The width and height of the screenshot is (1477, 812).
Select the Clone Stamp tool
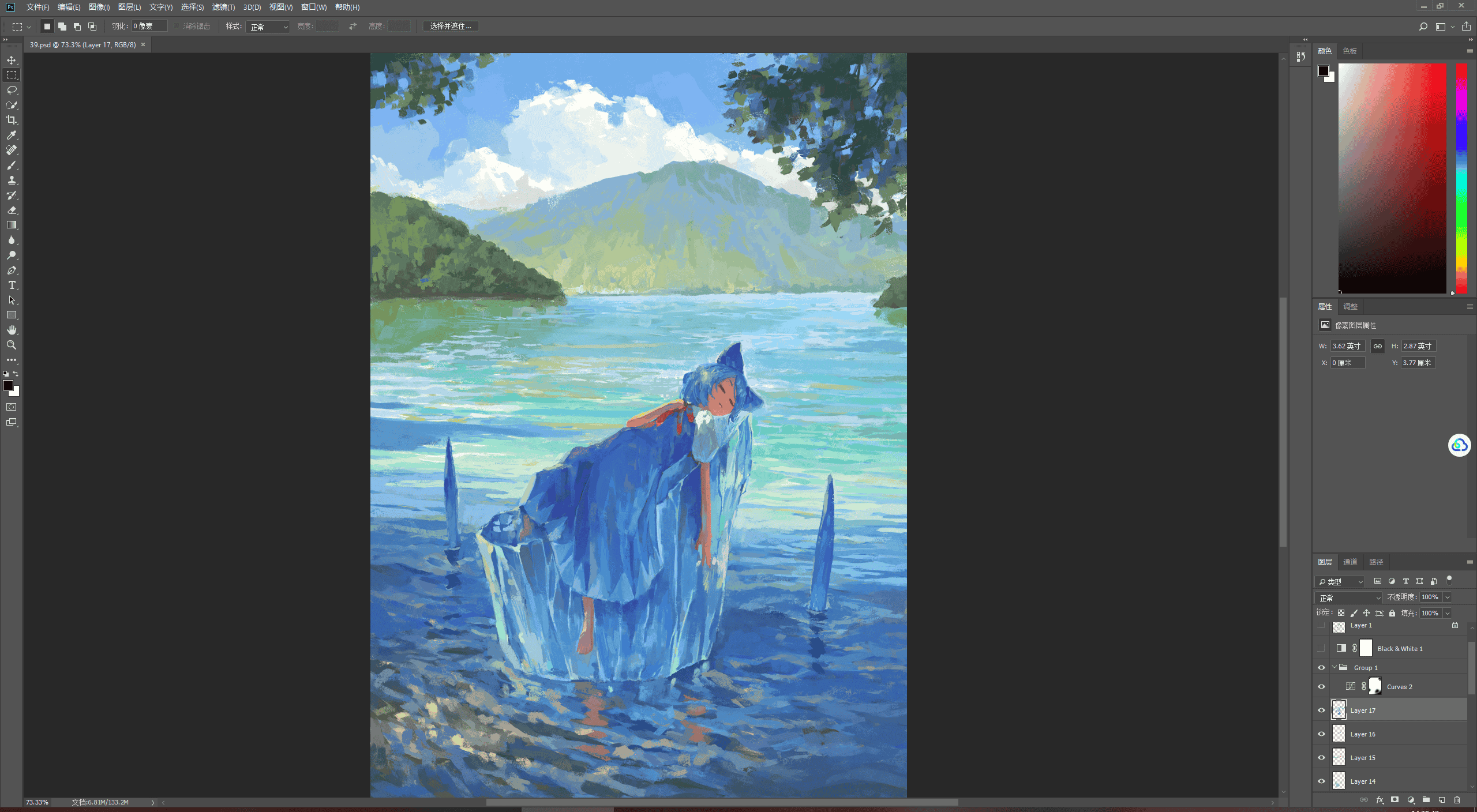click(x=12, y=180)
